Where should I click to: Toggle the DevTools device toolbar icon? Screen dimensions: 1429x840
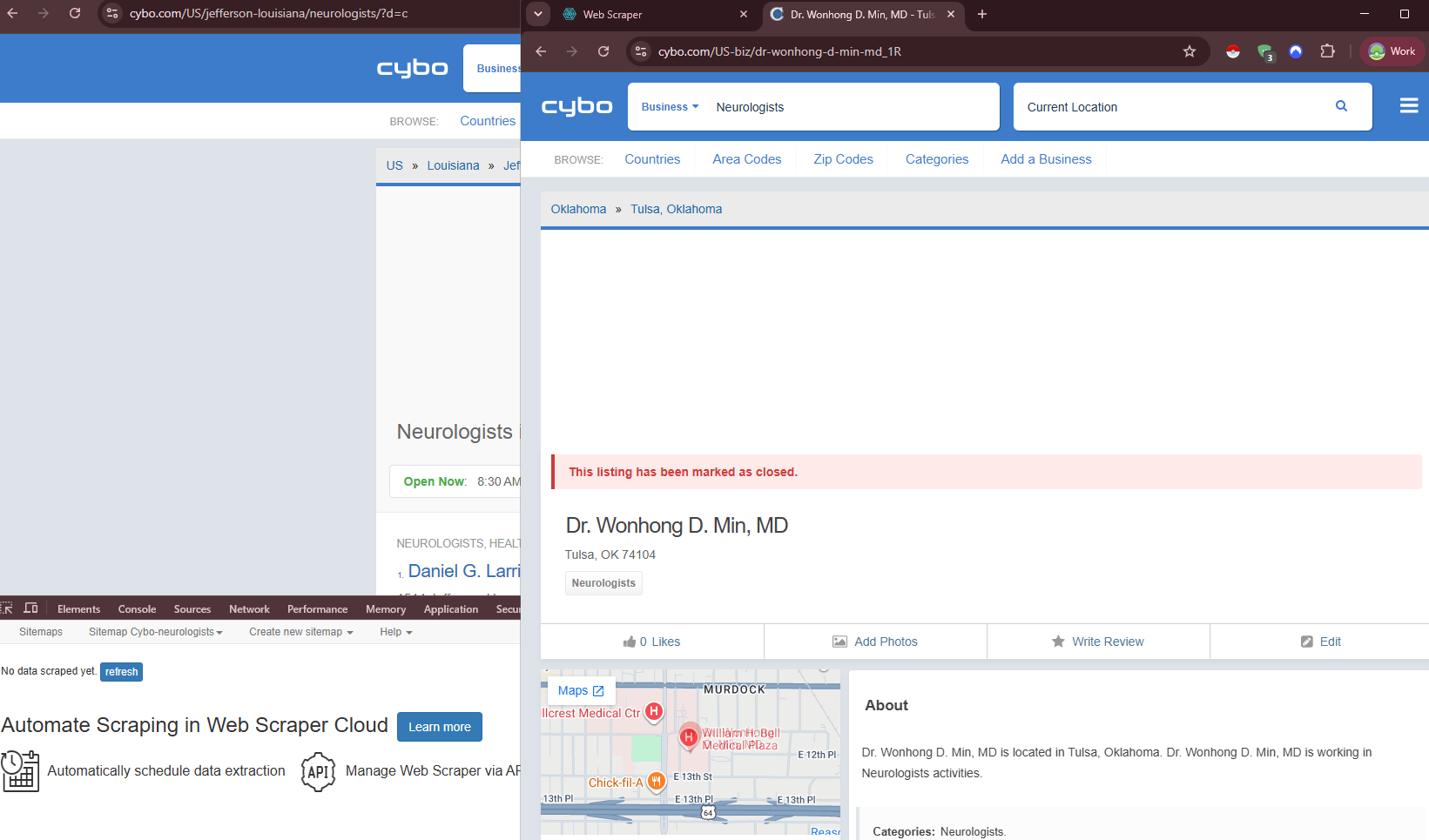click(31, 608)
